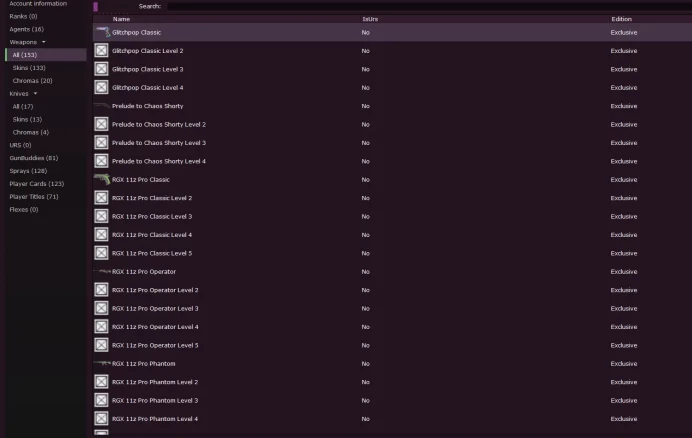Select Chromas (4) under Knives
Screen dimensions: 692x438
pyautogui.click(x=30, y=132)
